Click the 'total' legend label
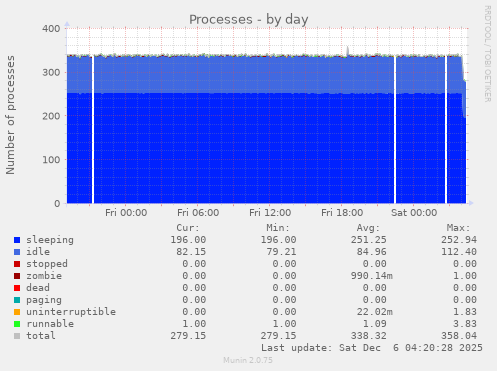This screenshot has width=497, height=371. click(41, 336)
